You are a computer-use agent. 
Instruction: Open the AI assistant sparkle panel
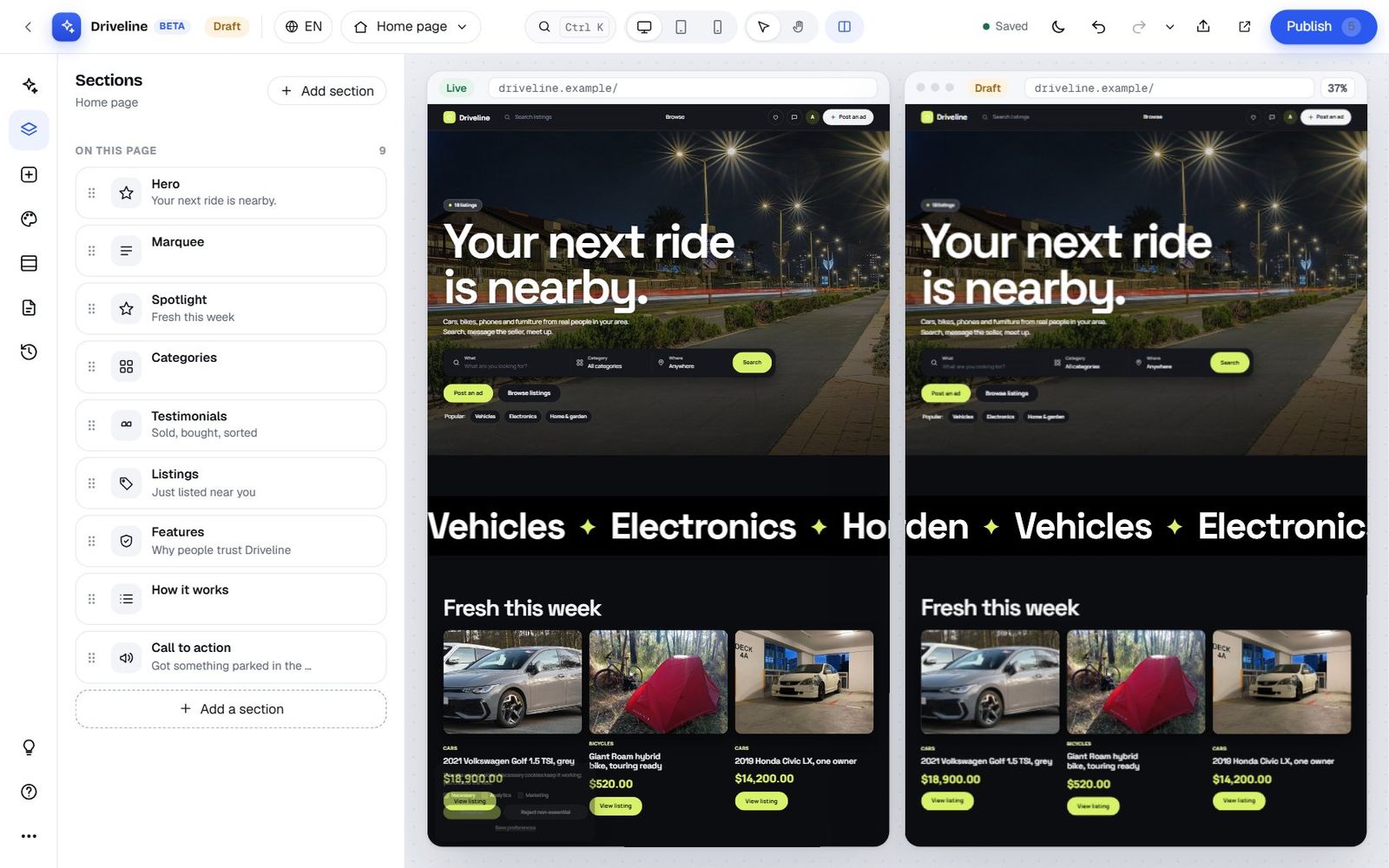(x=29, y=85)
